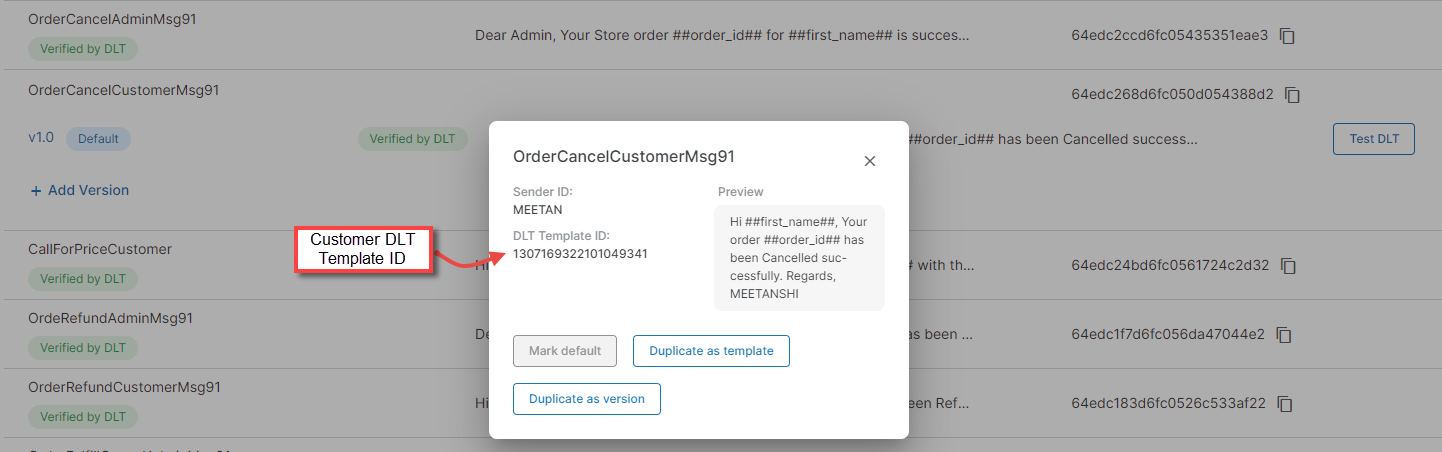Click Duplicate as version button
The image size is (1442, 452).
[587, 398]
